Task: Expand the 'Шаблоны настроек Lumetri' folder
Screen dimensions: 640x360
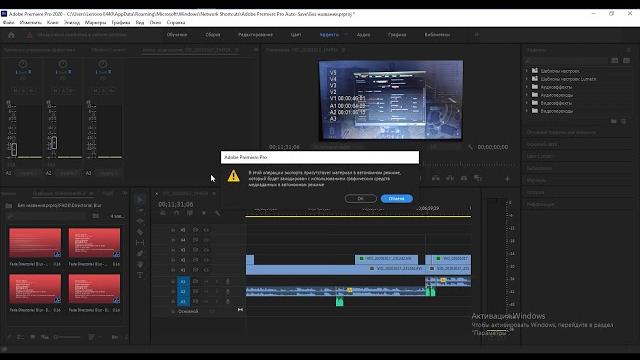Action: (527, 79)
